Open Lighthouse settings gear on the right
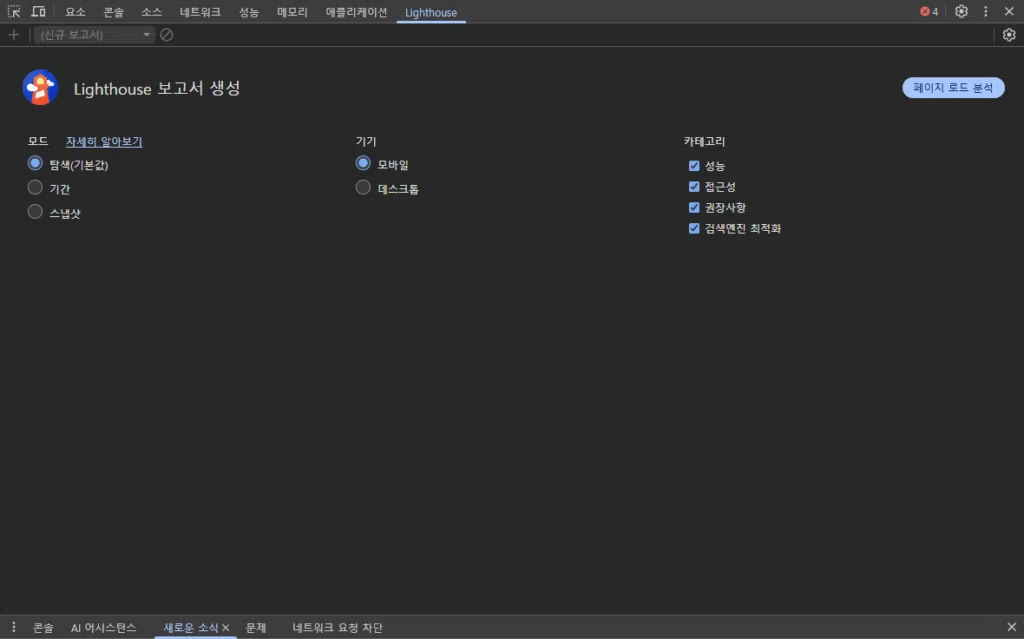Screen dimensions: 1024x639 point(1009,34)
